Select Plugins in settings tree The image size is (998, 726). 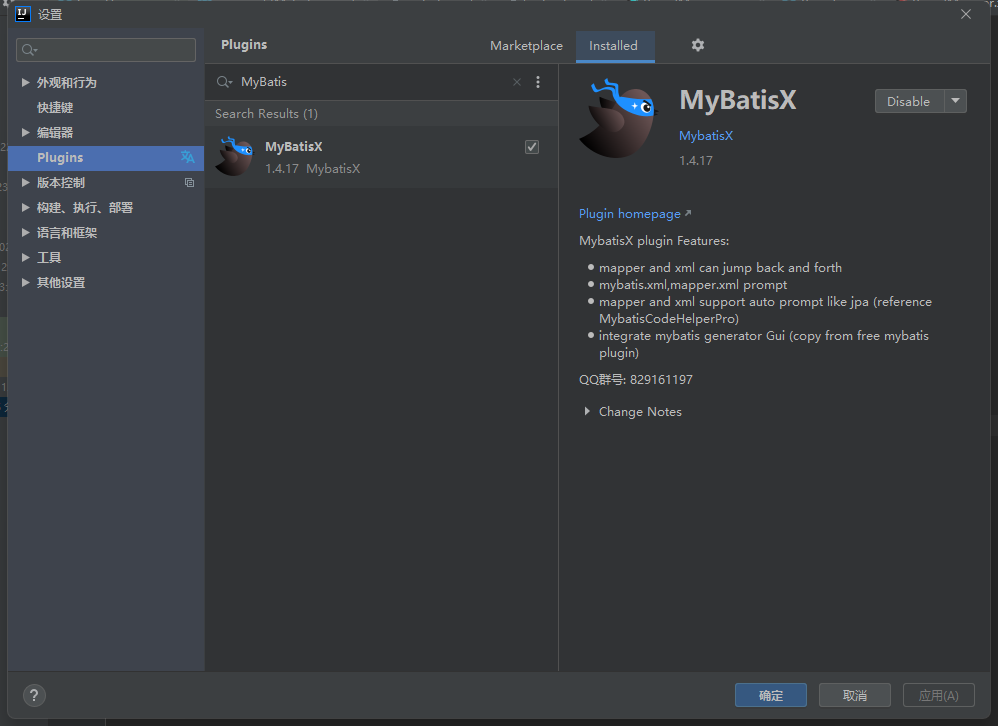(106, 158)
